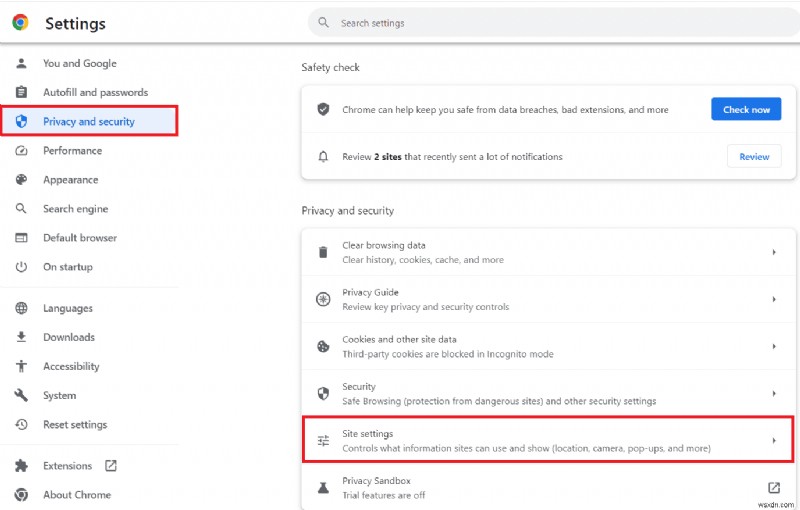
Task: Click the You and Google person icon
Action: 21,63
